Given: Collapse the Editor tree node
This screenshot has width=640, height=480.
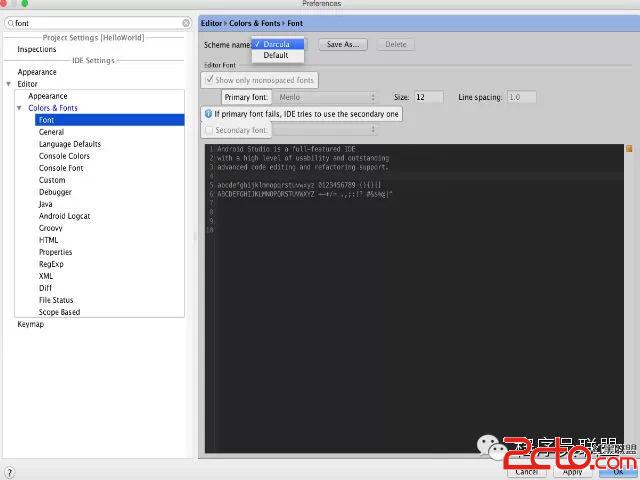Looking at the screenshot, I should pyautogui.click(x=9, y=84).
